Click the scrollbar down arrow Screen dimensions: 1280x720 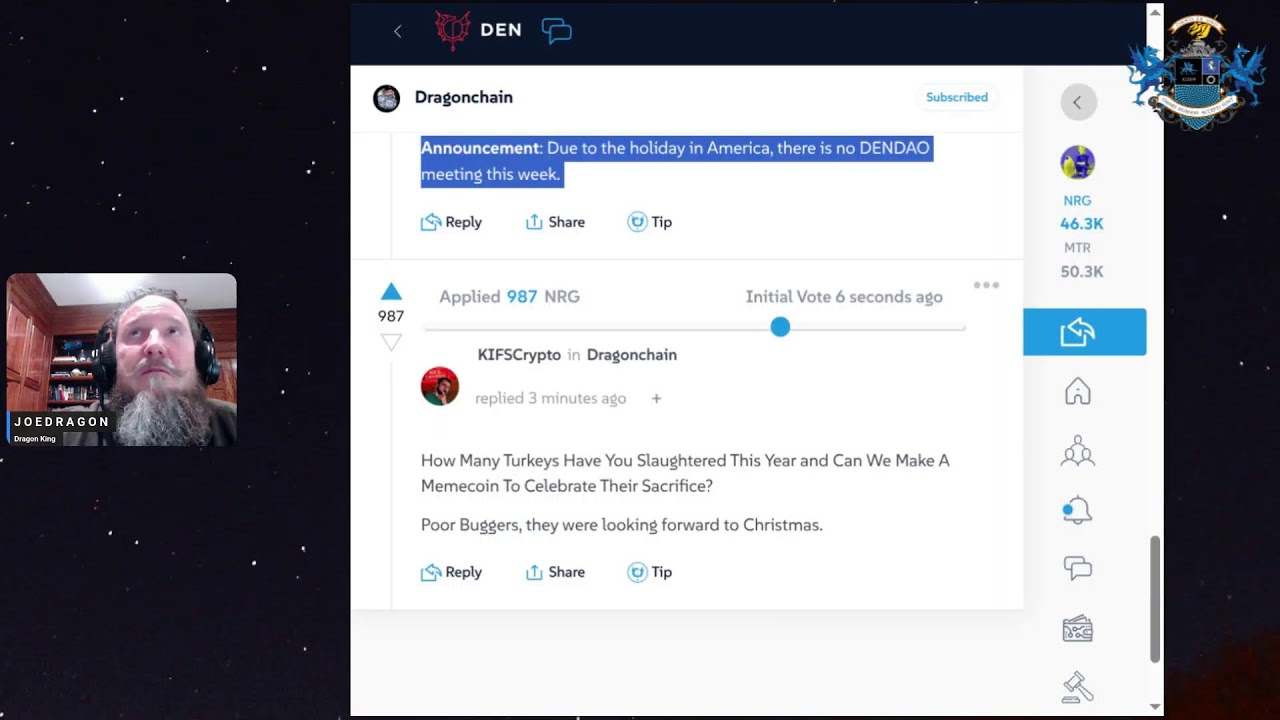[1155, 706]
